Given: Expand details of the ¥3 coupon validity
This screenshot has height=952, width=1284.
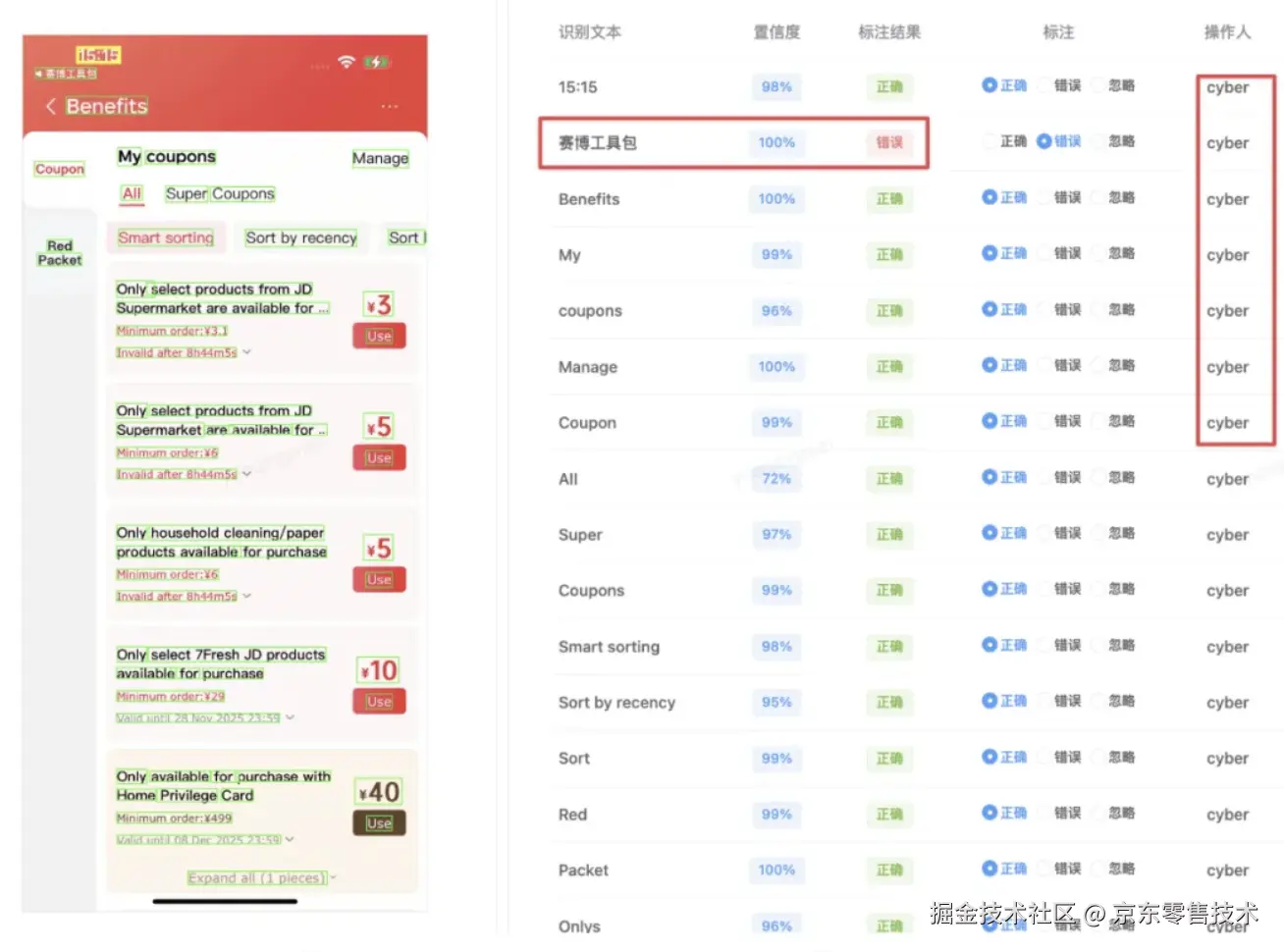Looking at the screenshot, I should tap(247, 352).
